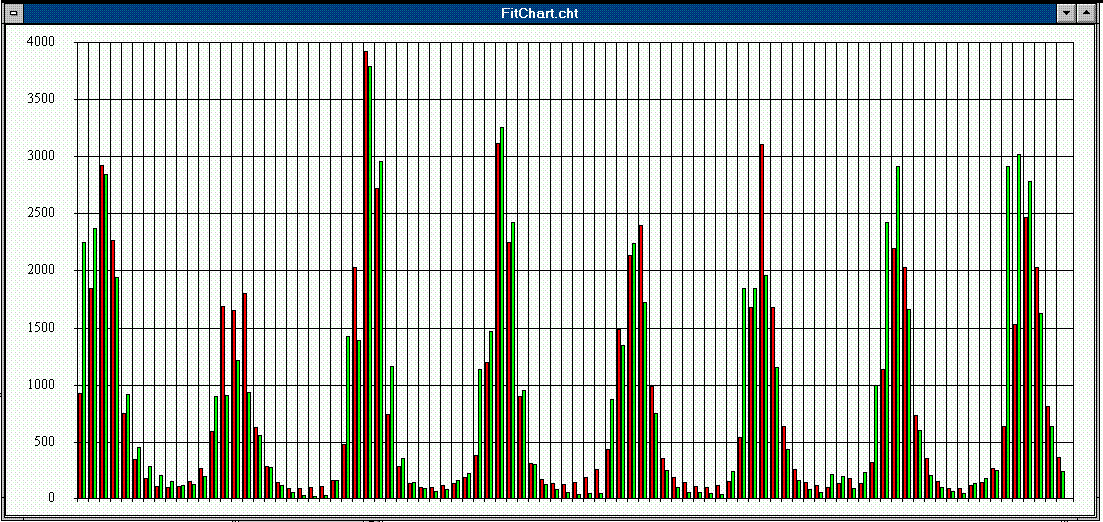1103x522 pixels.
Task: Click the FitChart.cht title bar
Action: [x=540, y=13]
